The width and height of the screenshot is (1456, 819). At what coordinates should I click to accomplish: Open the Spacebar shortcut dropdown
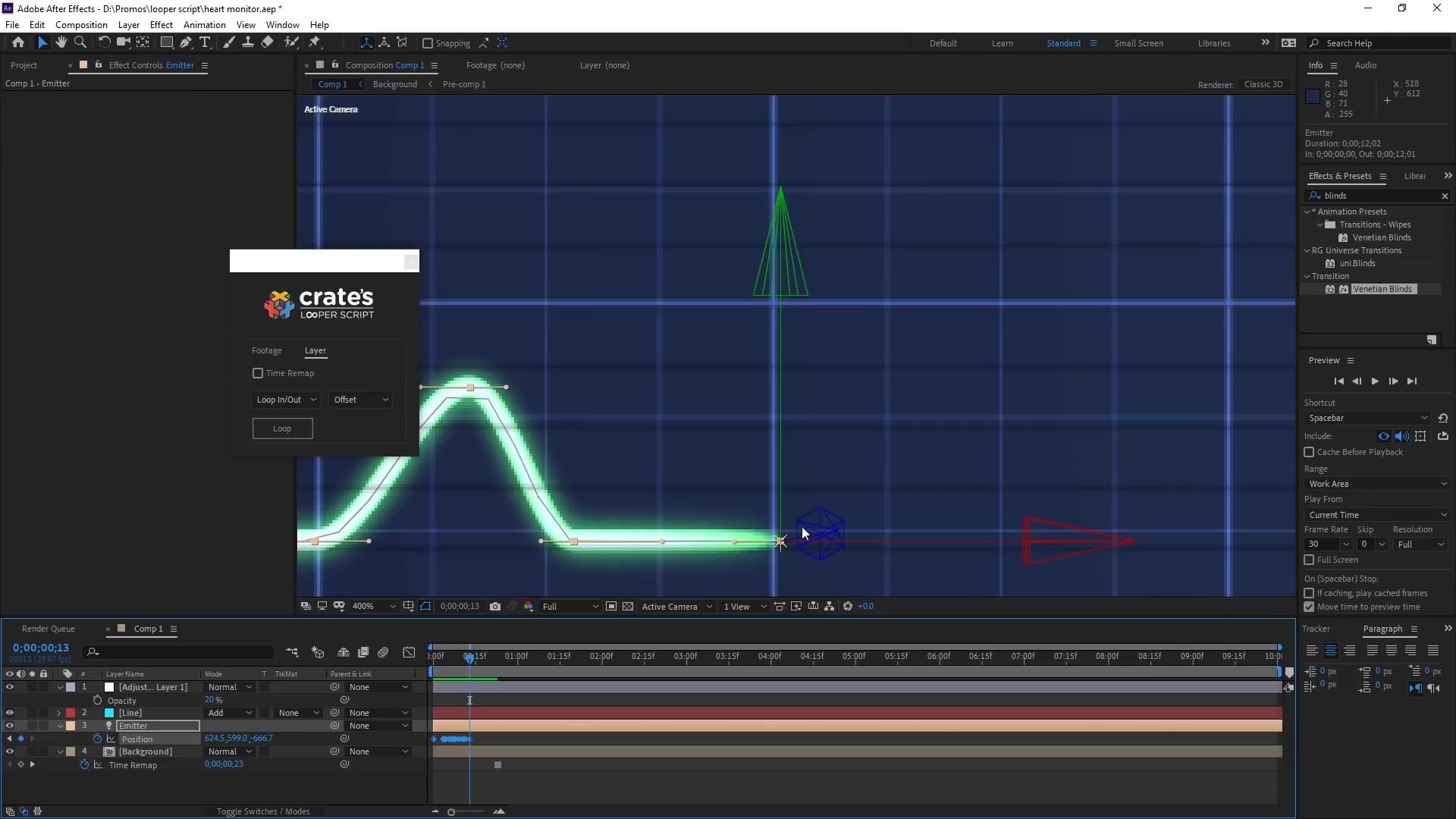click(1367, 419)
